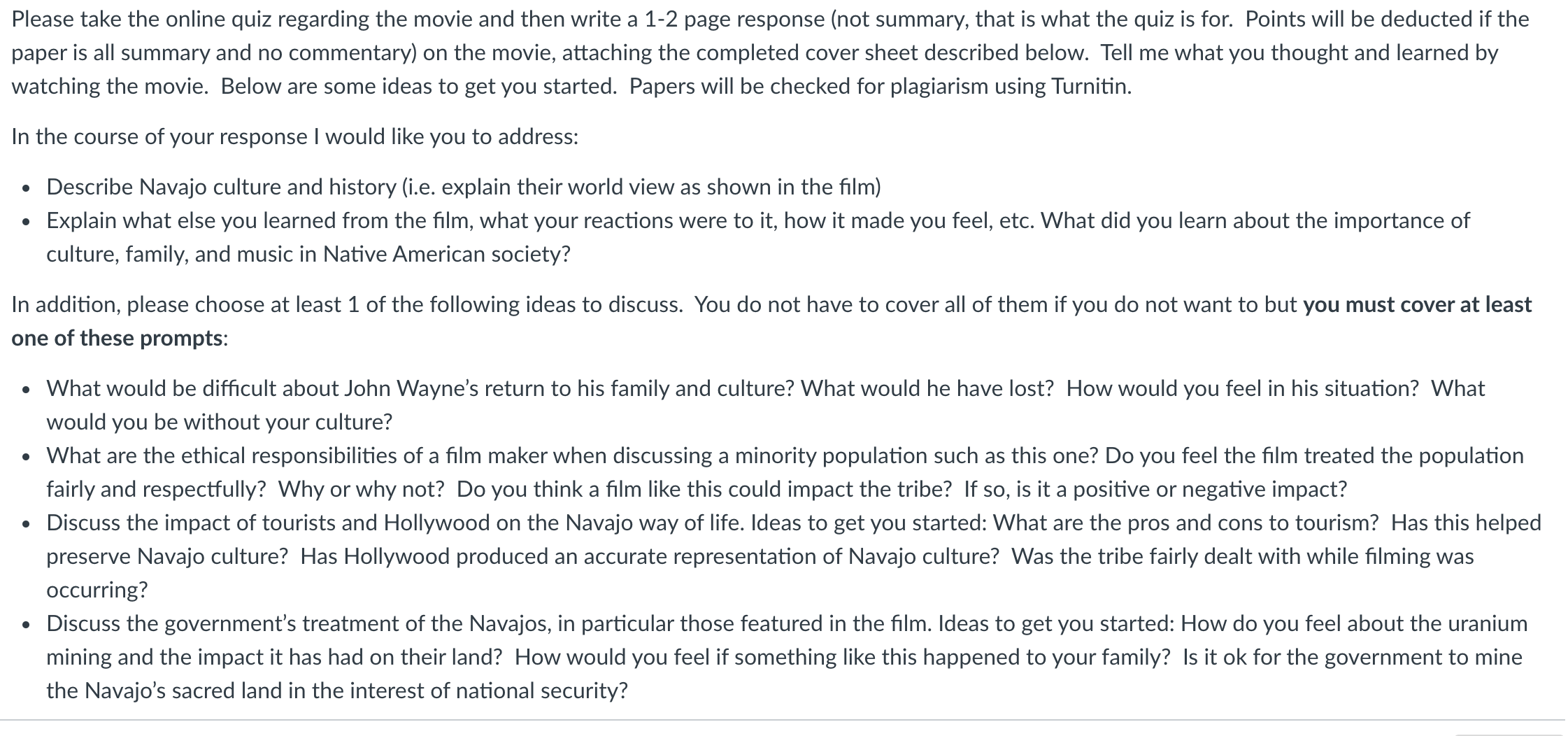Screen dimensions: 1568x736
Task: Click the partially visible button at bottom right
Action: (x=1509, y=735)
